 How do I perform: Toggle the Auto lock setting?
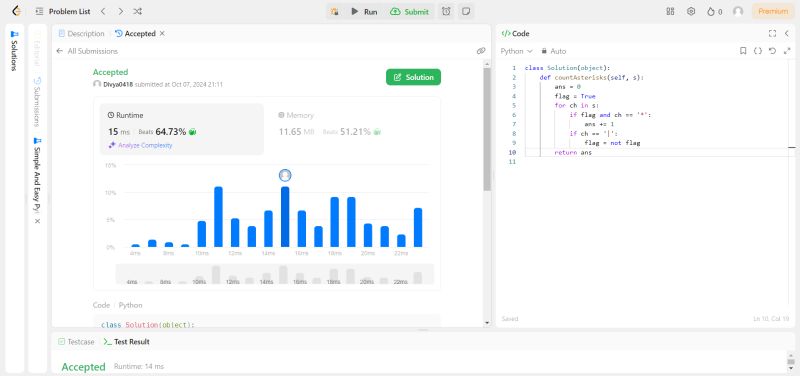(554, 51)
